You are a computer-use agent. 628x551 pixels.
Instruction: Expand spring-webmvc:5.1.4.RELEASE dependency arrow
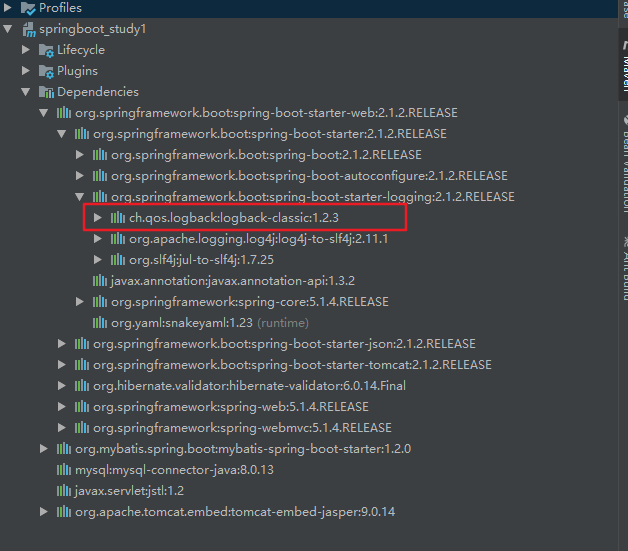(x=62, y=428)
